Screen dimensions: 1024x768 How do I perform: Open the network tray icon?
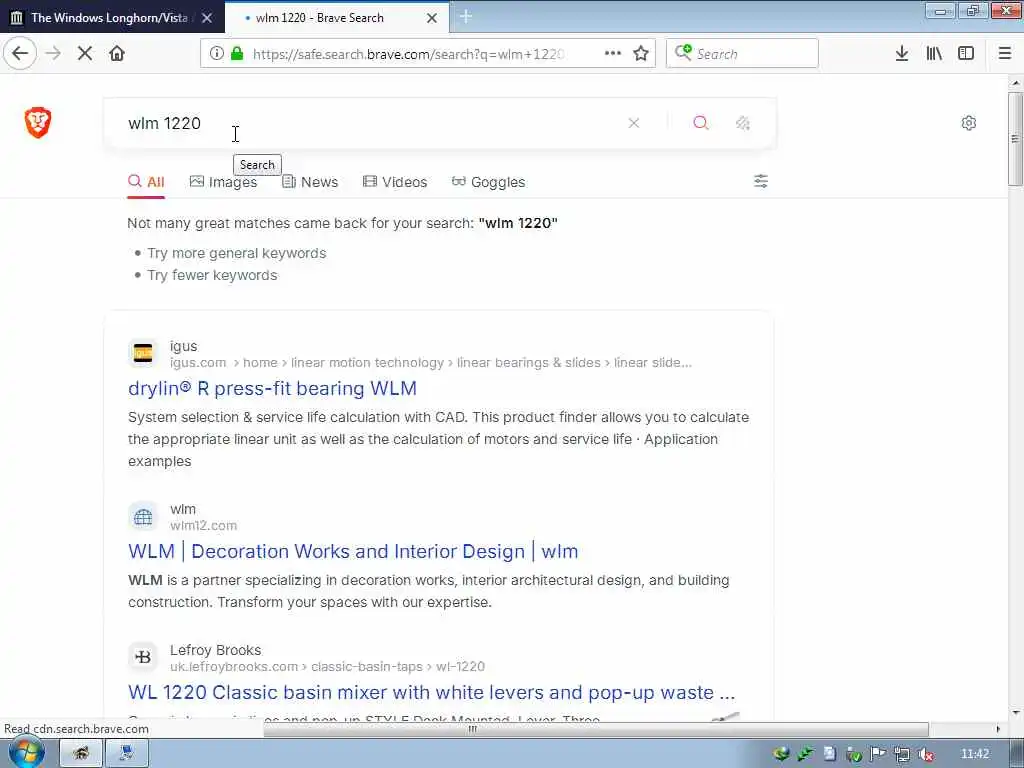[x=902, y=754]
